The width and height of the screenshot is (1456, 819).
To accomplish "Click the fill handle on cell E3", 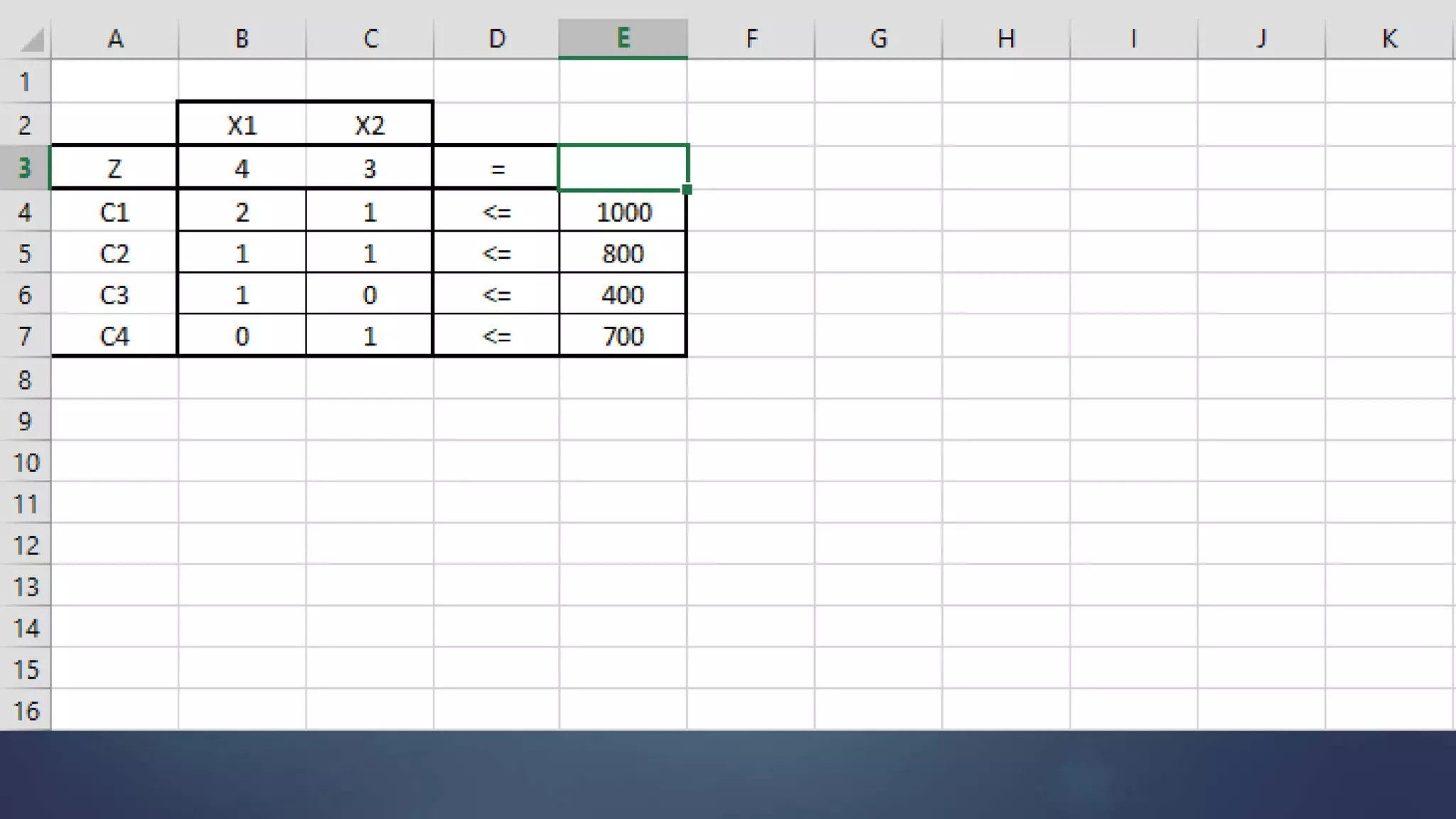I will click(687, 190).
